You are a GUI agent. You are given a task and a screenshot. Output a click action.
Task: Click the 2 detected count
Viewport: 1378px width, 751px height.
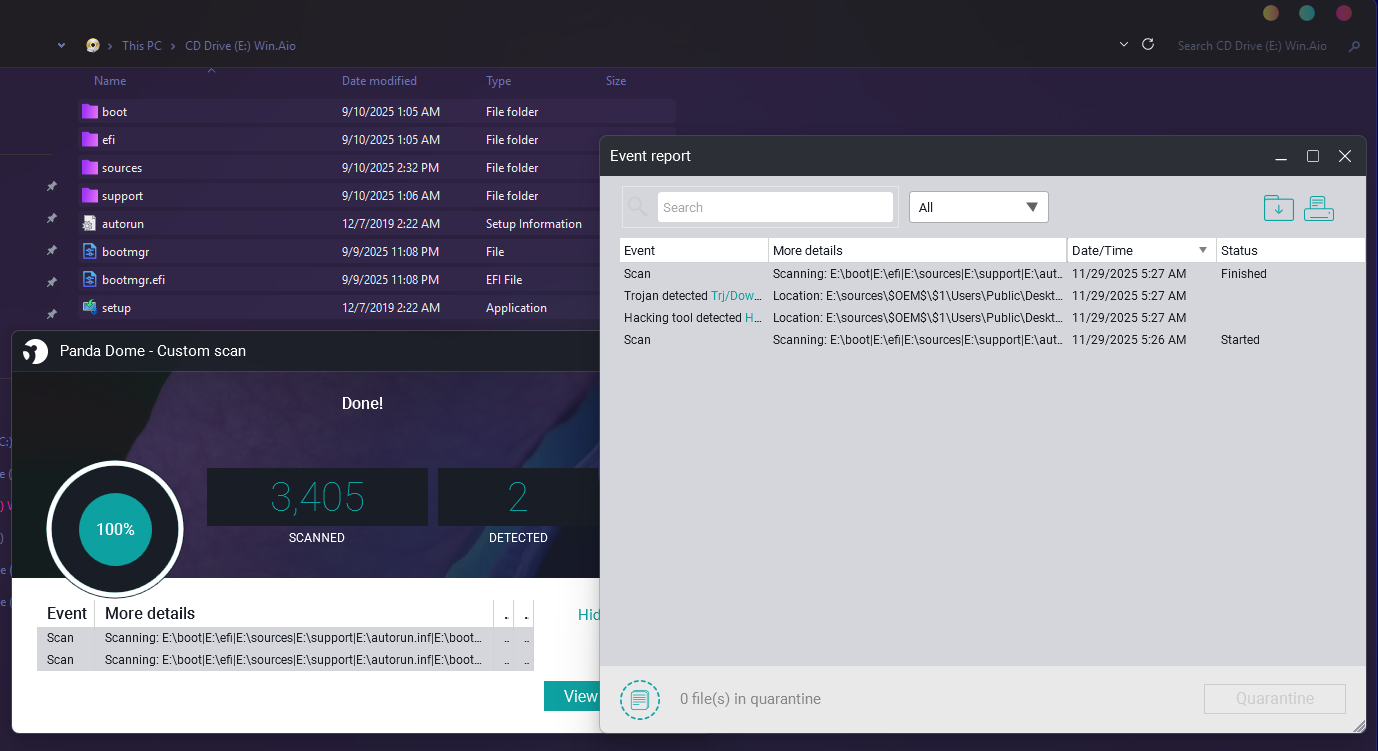(x=518, y=497)
